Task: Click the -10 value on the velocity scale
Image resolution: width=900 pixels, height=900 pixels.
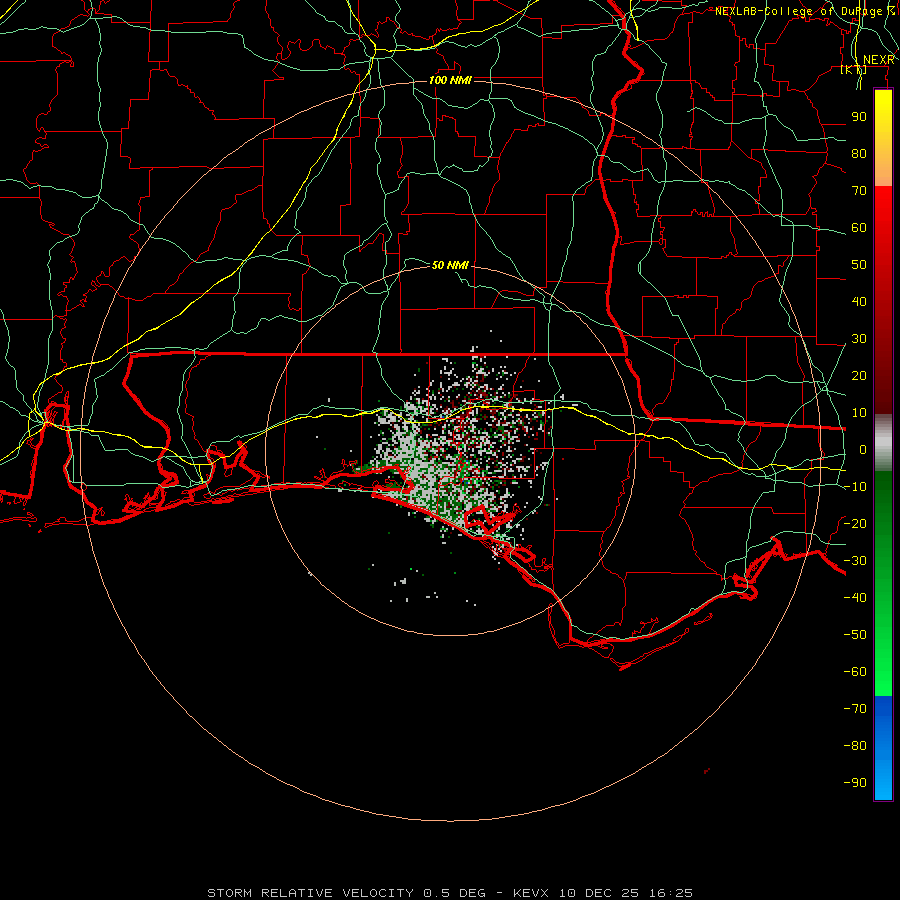Action: pyautogui.click(x=855, y=487)
